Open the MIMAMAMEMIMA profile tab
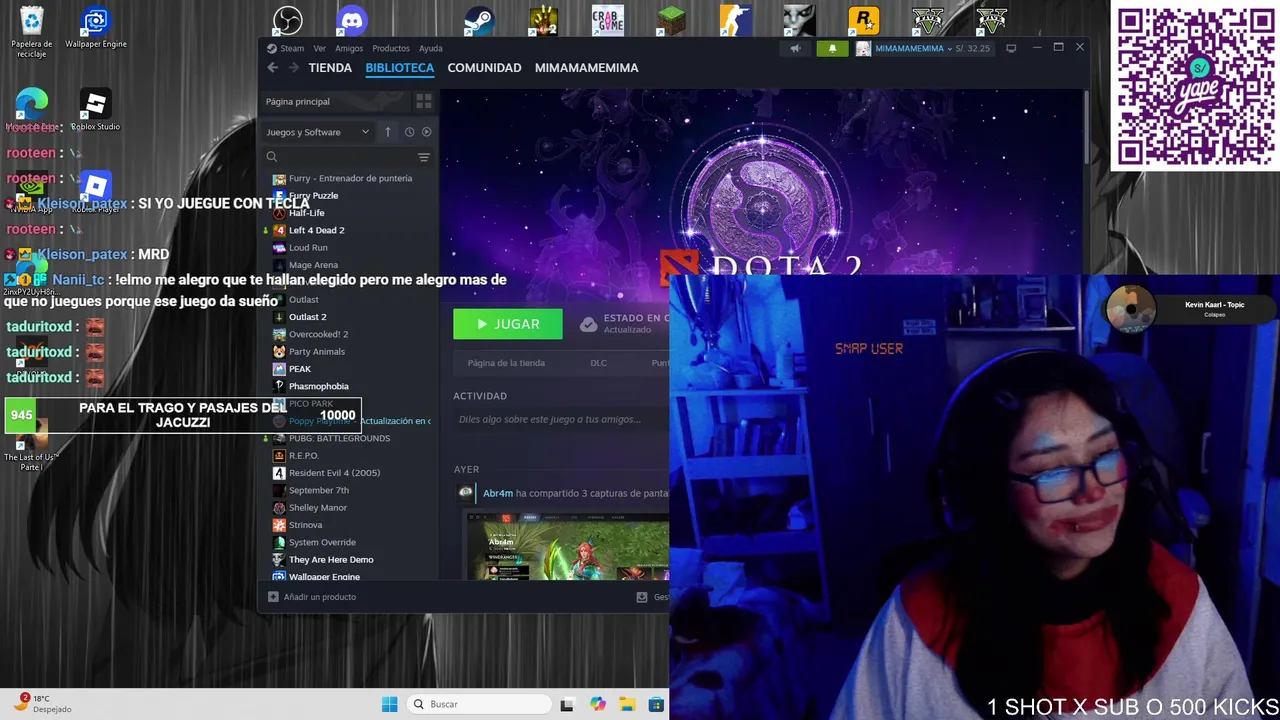 coord(586,68)
